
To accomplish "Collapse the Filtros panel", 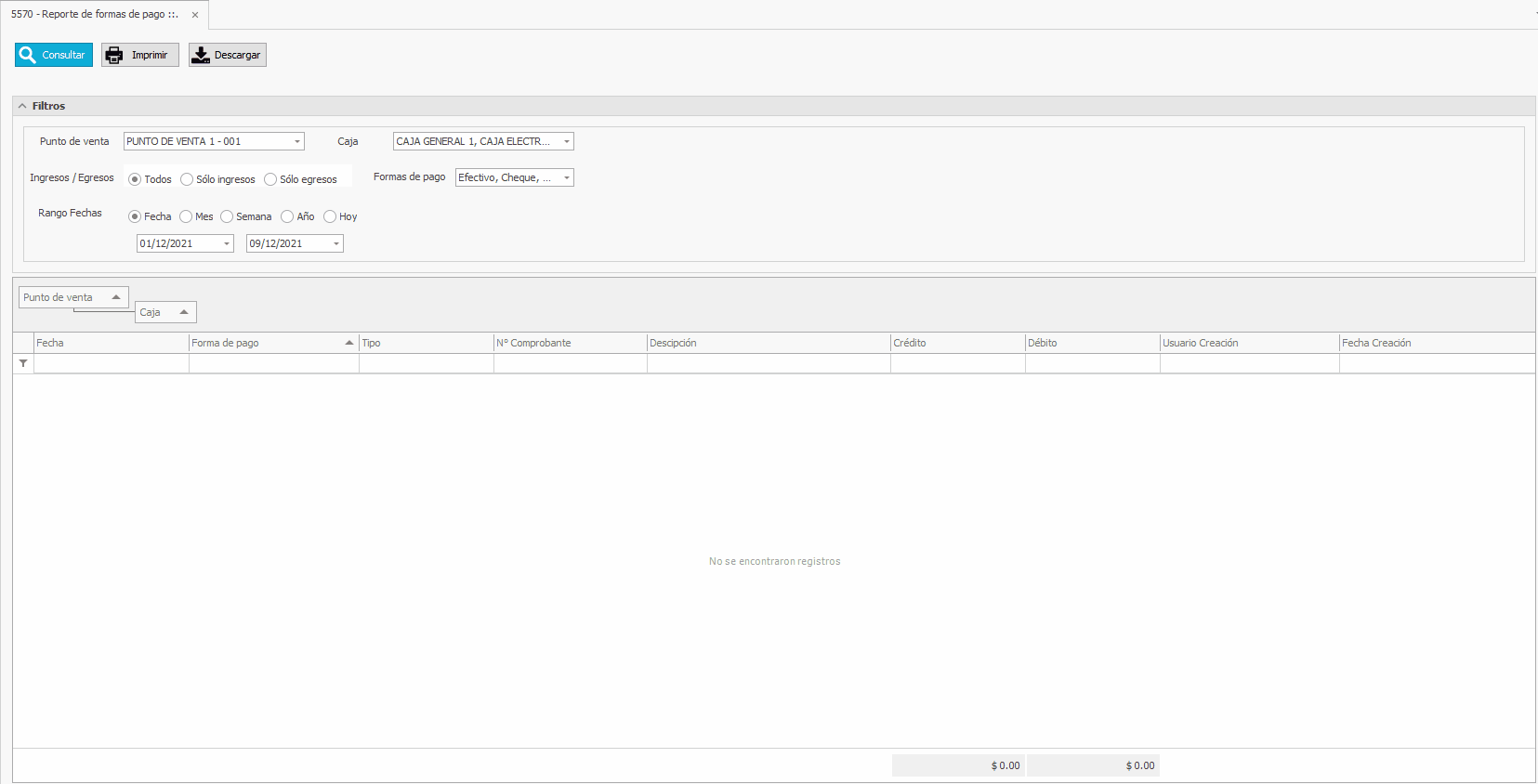I will coord(22,106).
